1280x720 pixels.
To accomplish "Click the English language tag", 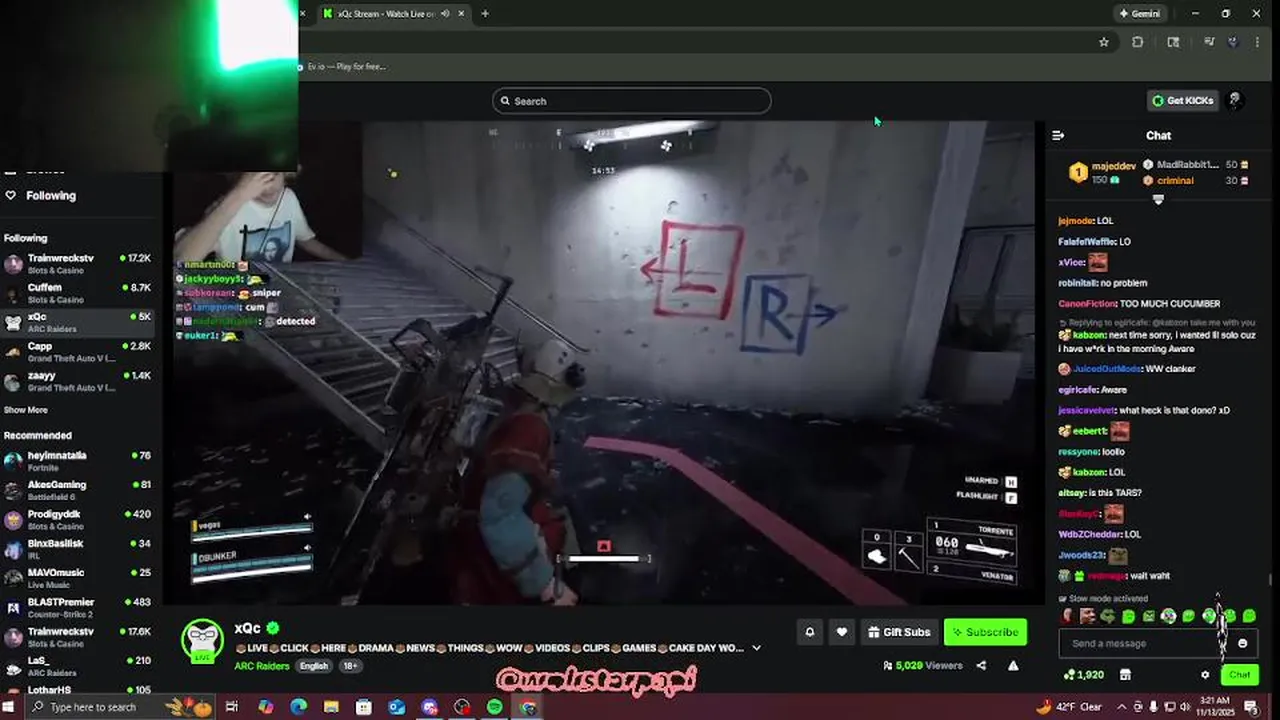I will pyautogui.click(x=313, y=666).
